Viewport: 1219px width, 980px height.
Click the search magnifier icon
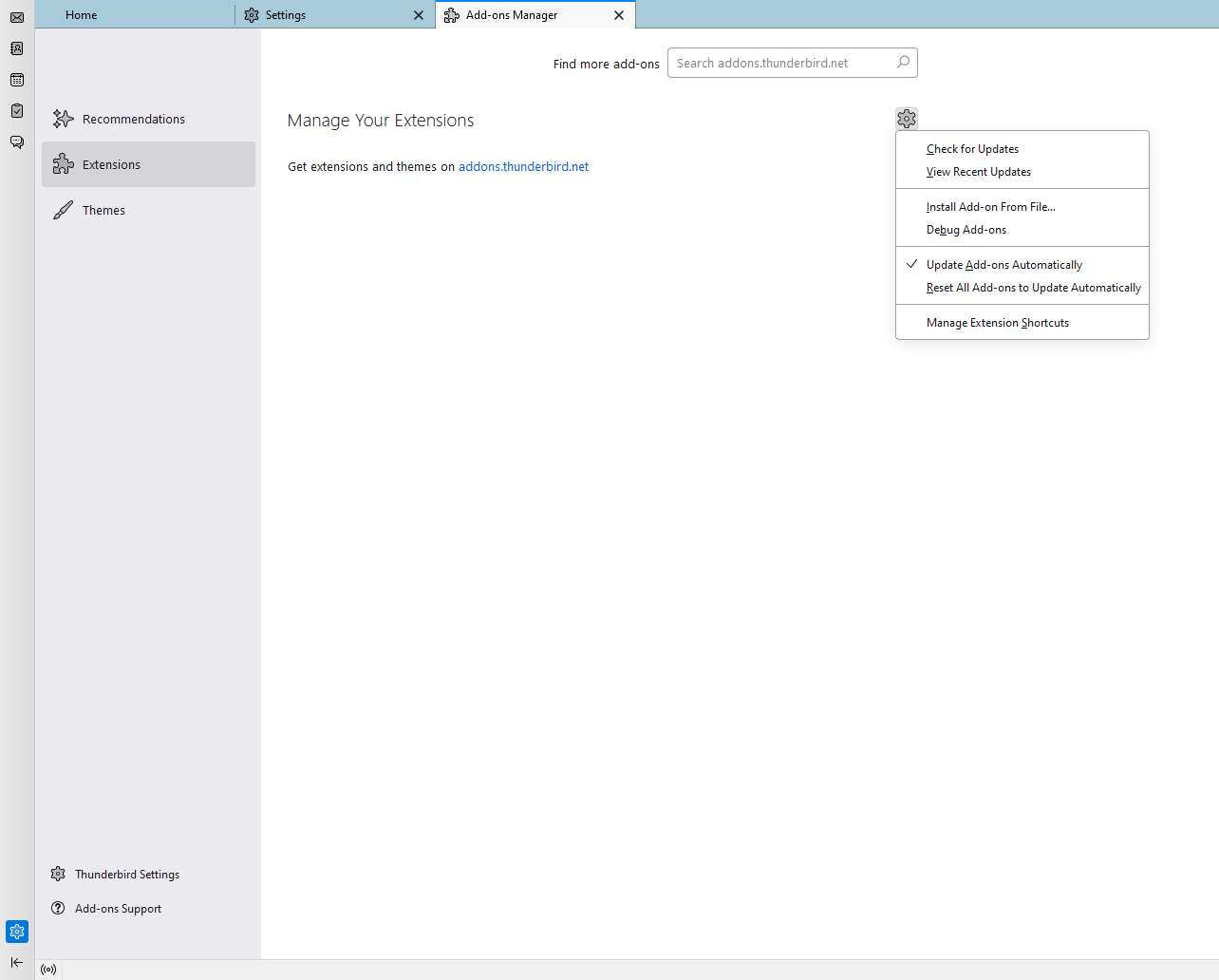click(903, 63)
